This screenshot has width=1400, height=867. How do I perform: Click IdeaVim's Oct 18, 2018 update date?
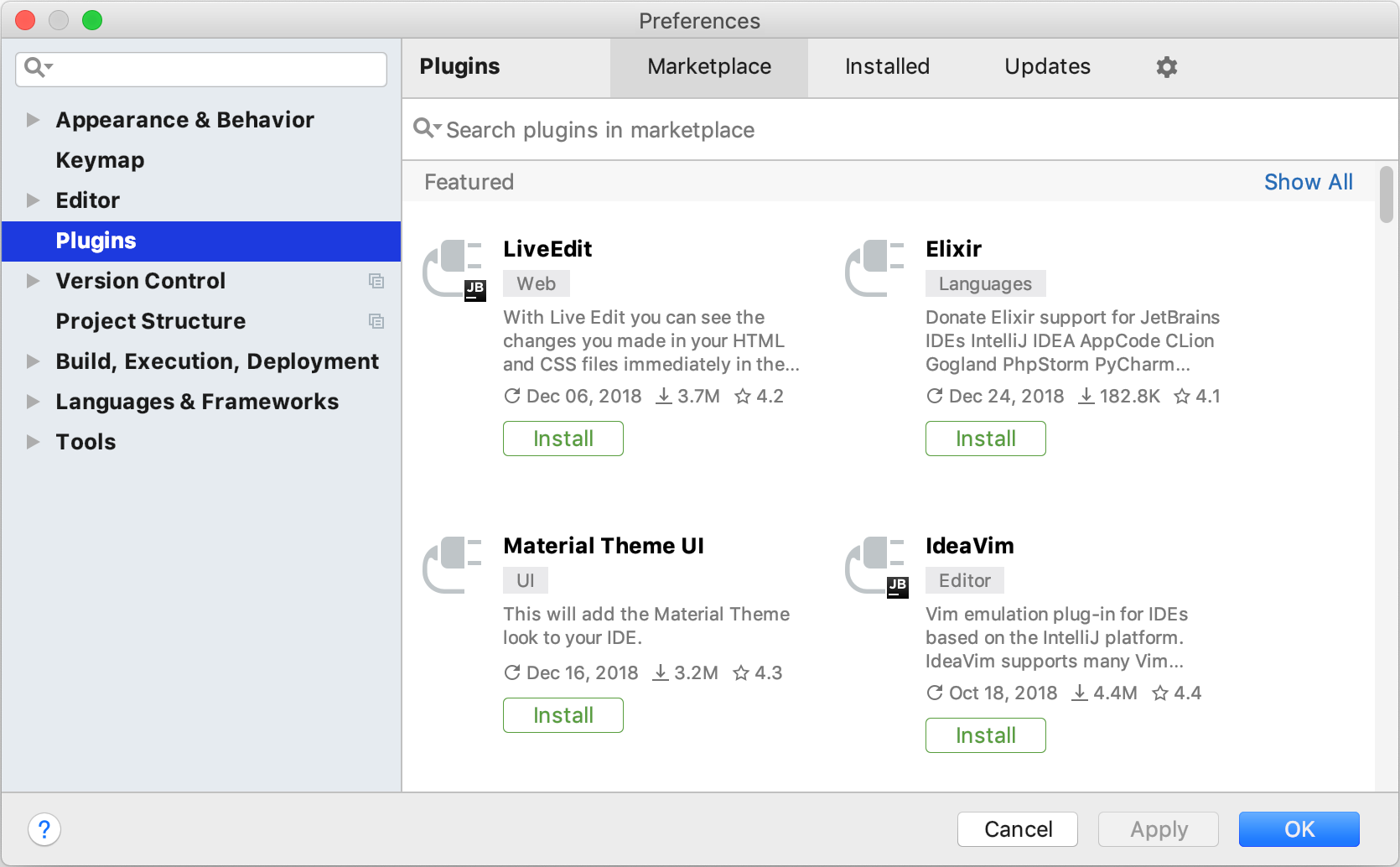coord(992,693)
